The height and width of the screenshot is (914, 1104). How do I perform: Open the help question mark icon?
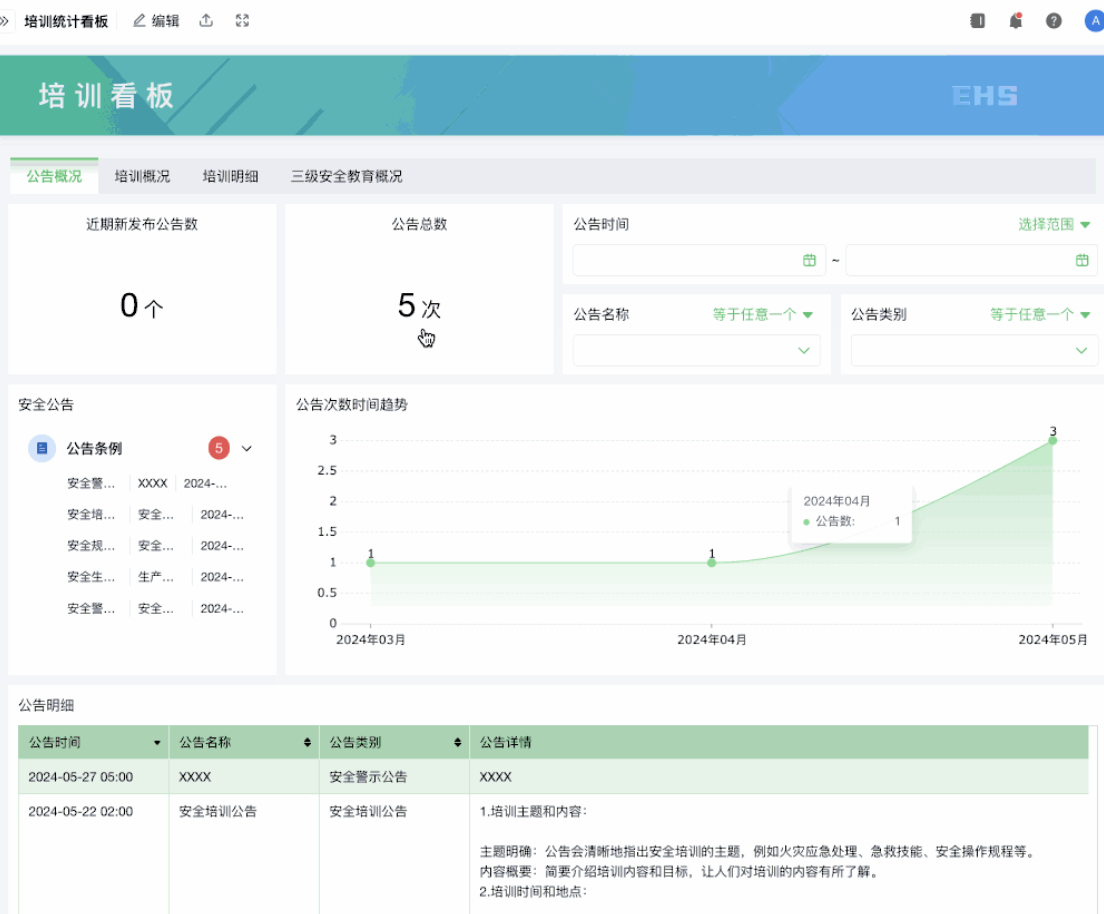pyautogui.click(x=1054, y=21)
